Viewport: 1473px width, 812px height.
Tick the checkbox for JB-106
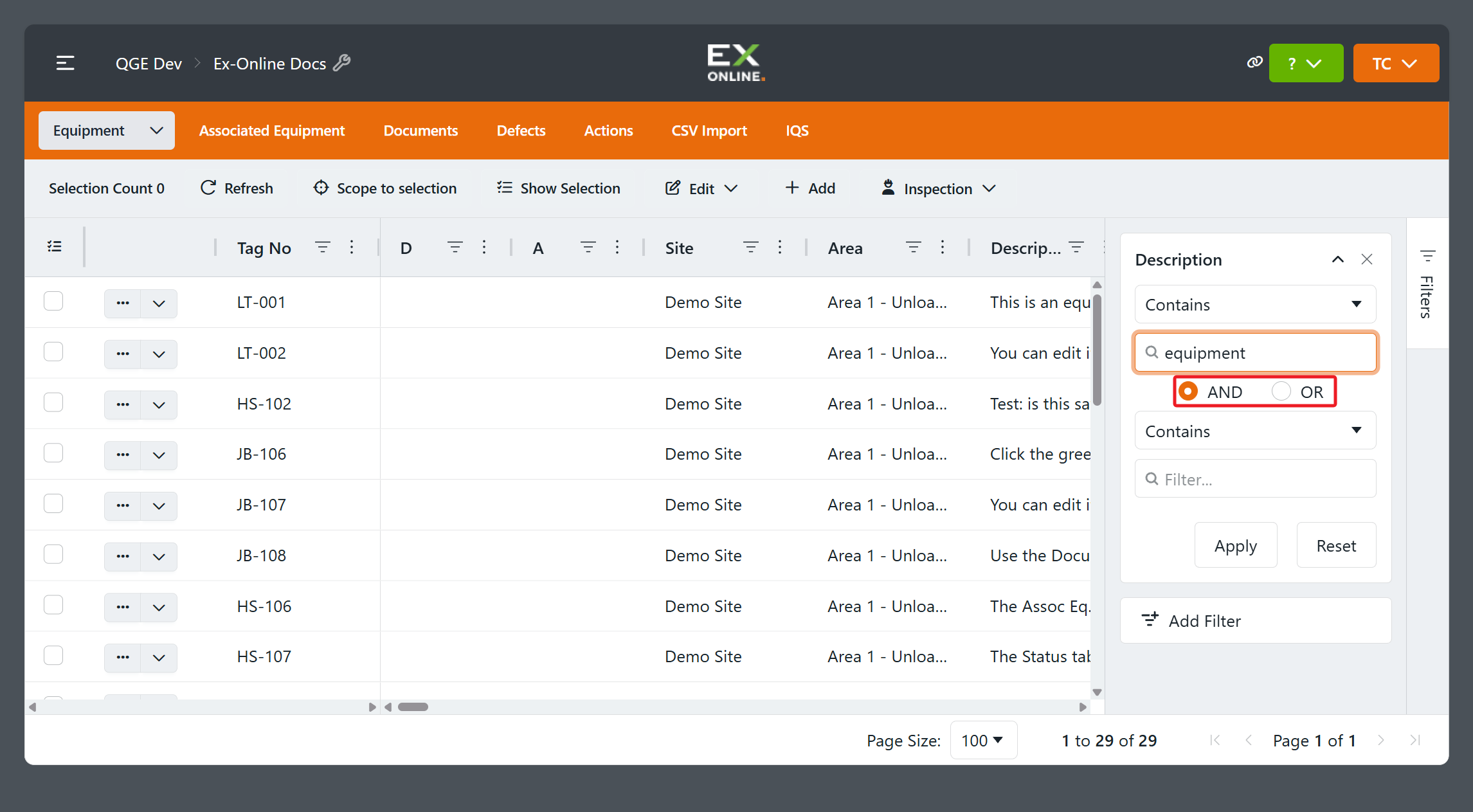point(53,453)
